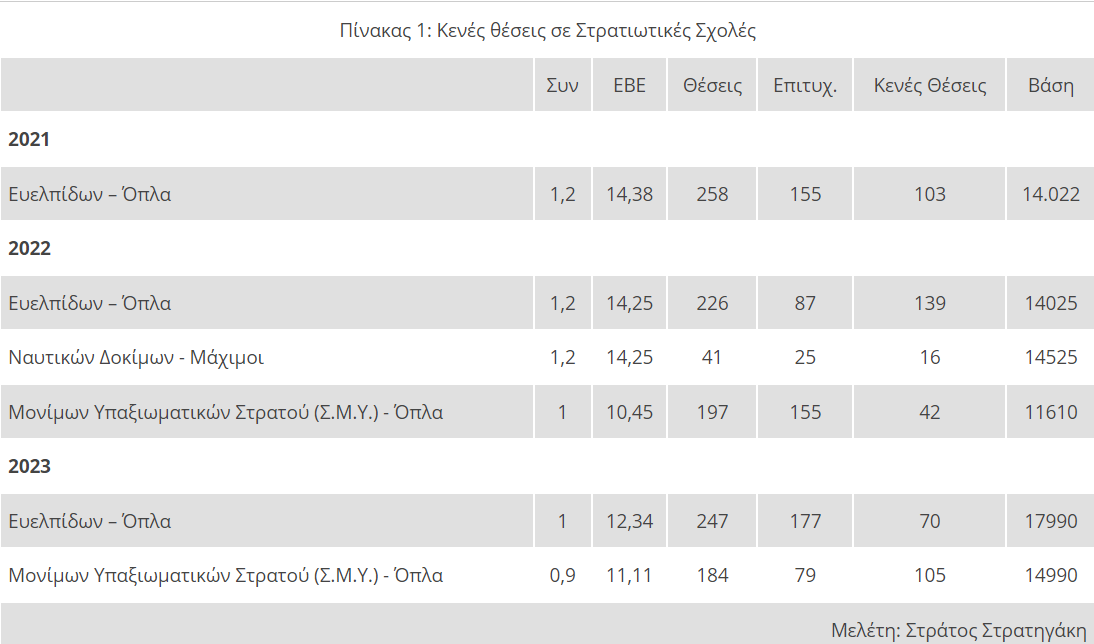Click the 'Βάση' column header
This screenshot has width=1094, height=644.
click(1051, 85)
